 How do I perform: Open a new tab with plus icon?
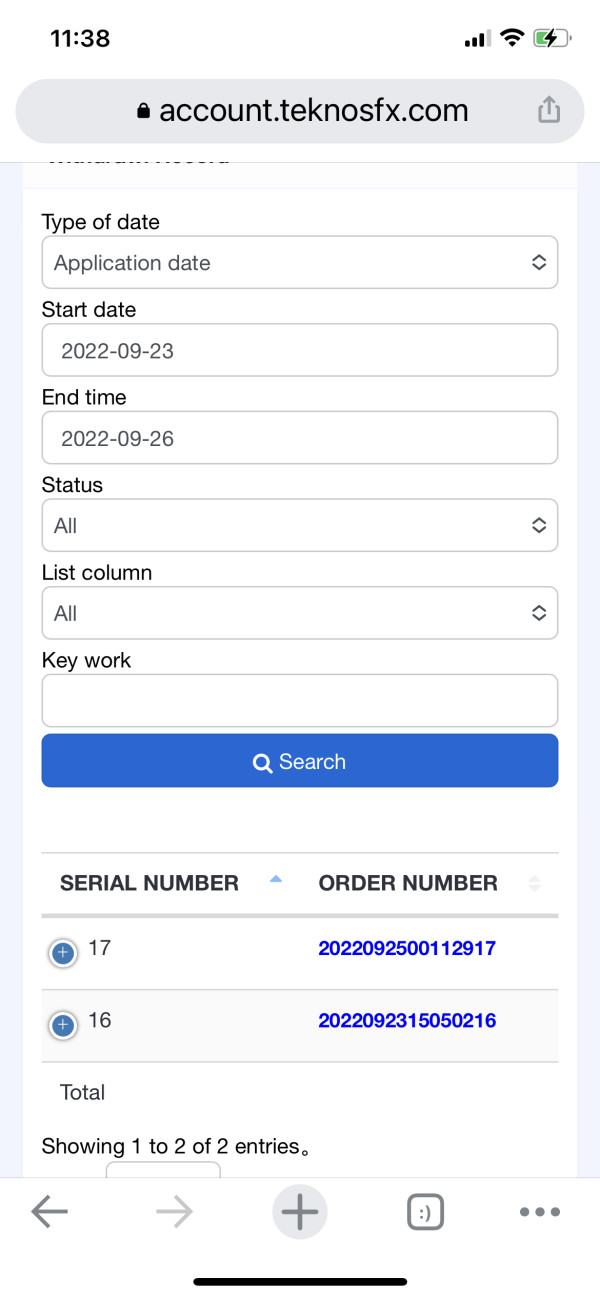(299, 1212)
